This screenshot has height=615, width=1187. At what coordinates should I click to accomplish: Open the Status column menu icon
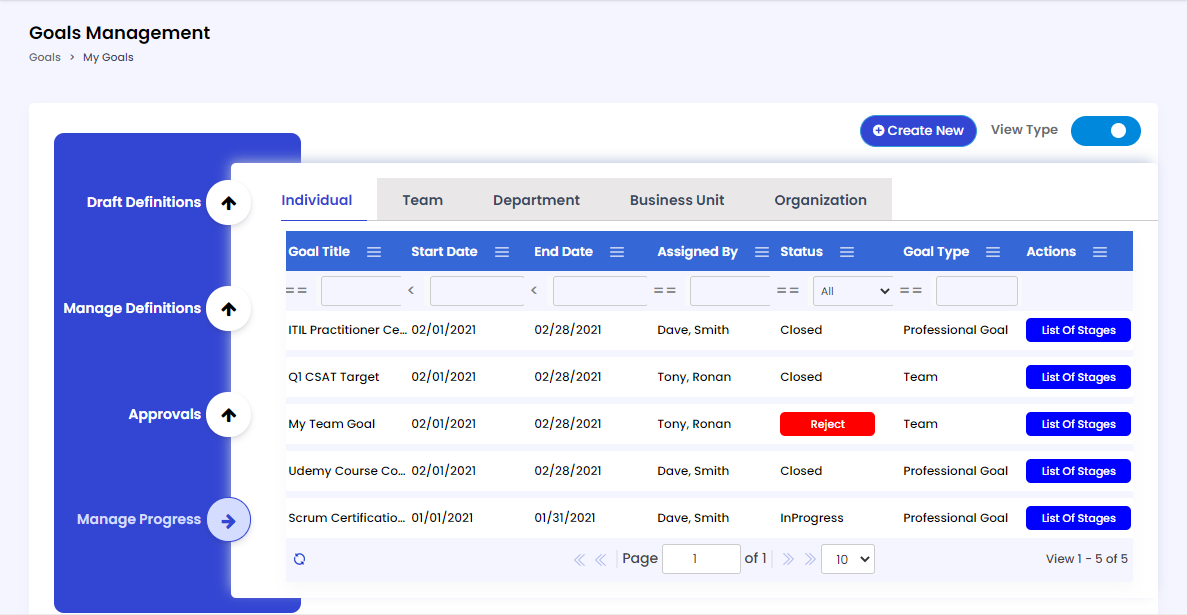tap(847, 252)
